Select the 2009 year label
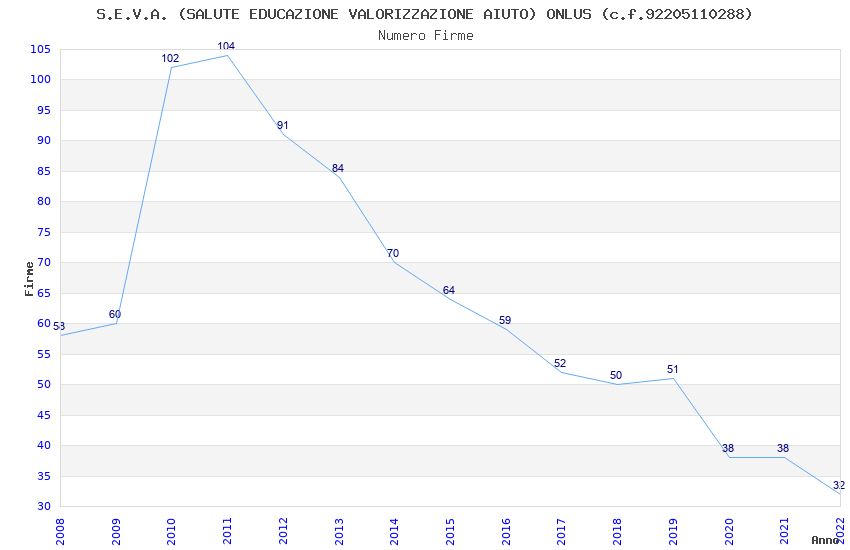Screen dimensions: 850x550 point(115,532)
